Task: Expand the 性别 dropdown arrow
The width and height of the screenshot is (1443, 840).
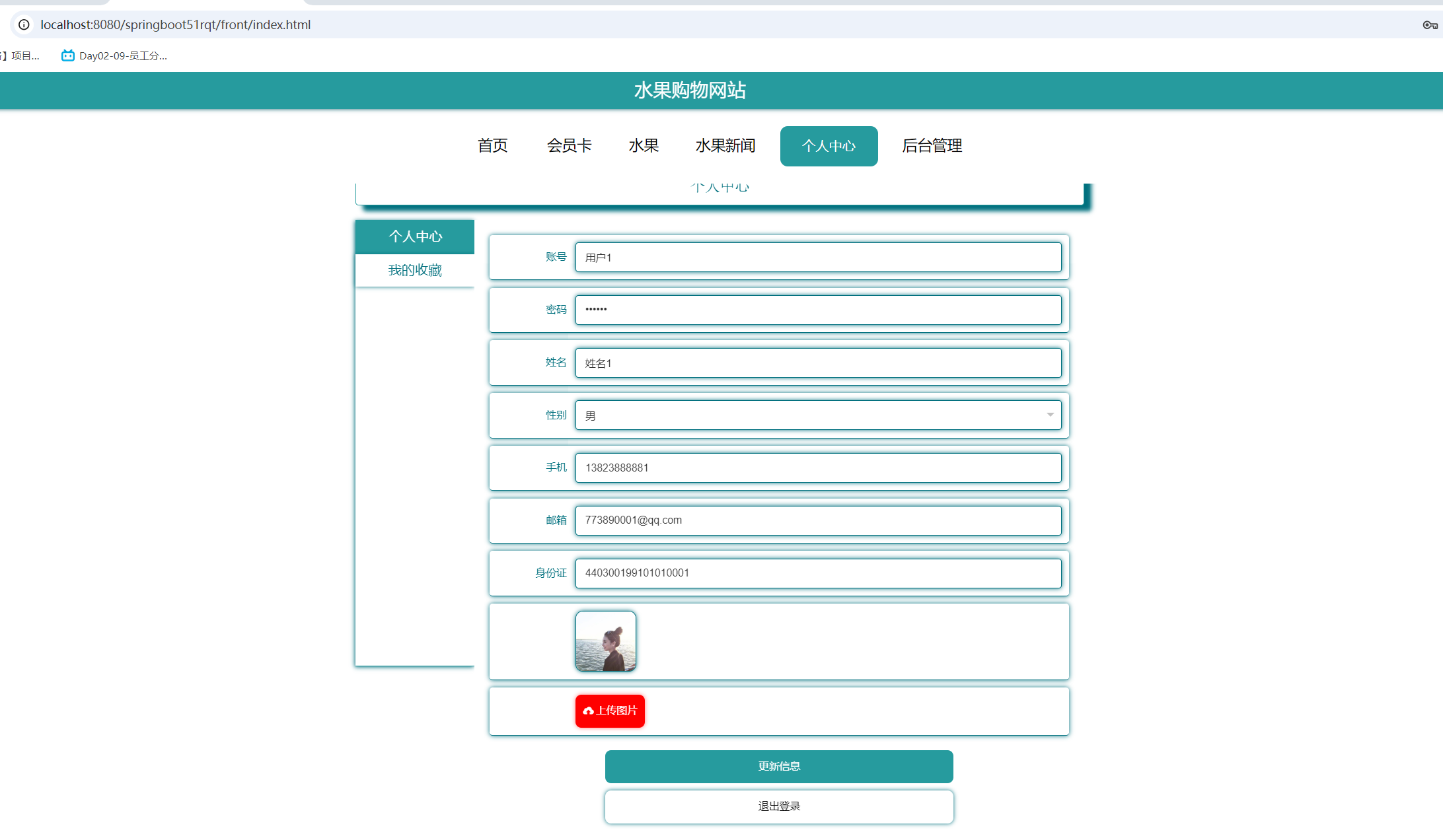Action: [x=1050, y=415]
